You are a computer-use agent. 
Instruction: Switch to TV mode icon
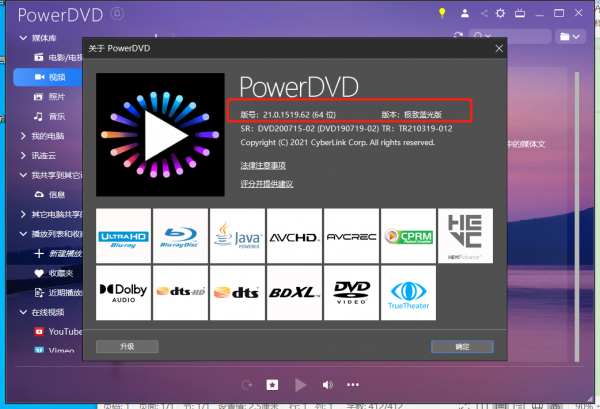tap(520, 13)
